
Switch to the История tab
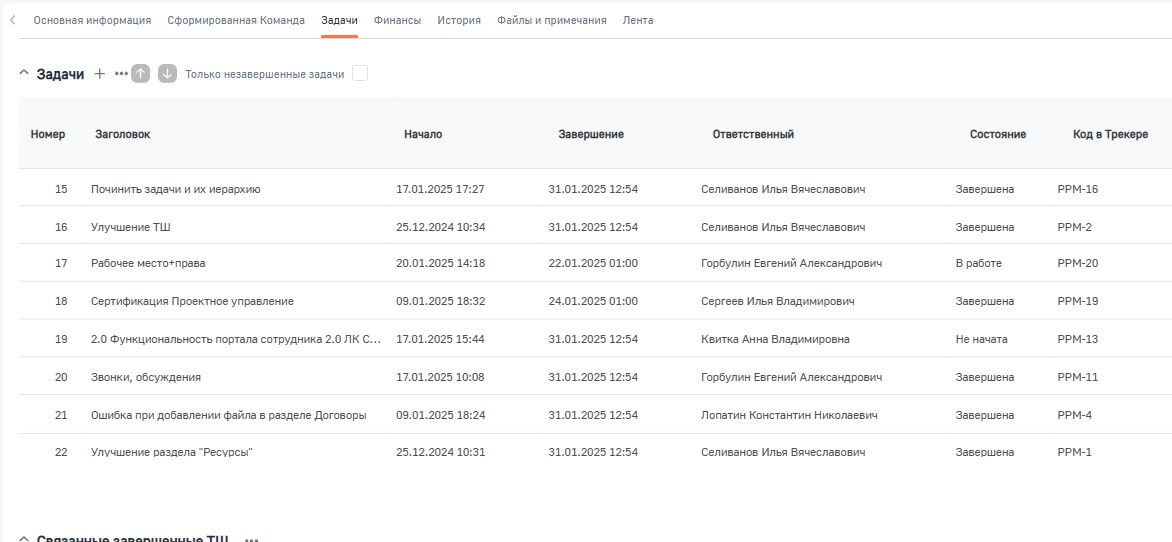click(459, 20)
